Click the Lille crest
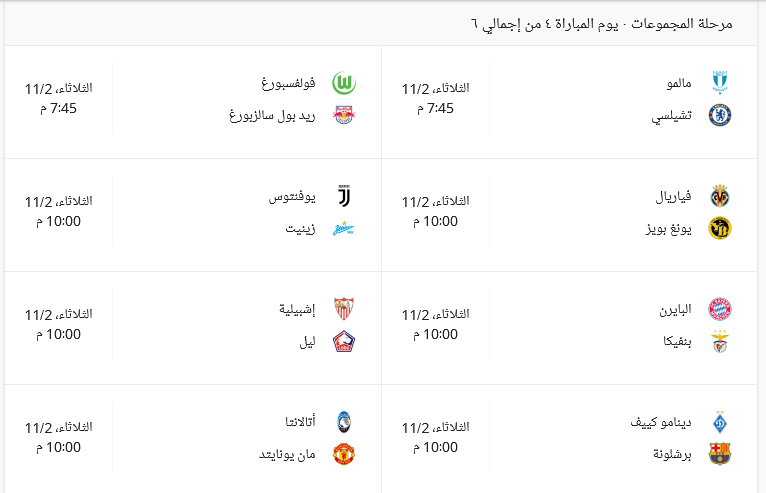 coord(344,341)
